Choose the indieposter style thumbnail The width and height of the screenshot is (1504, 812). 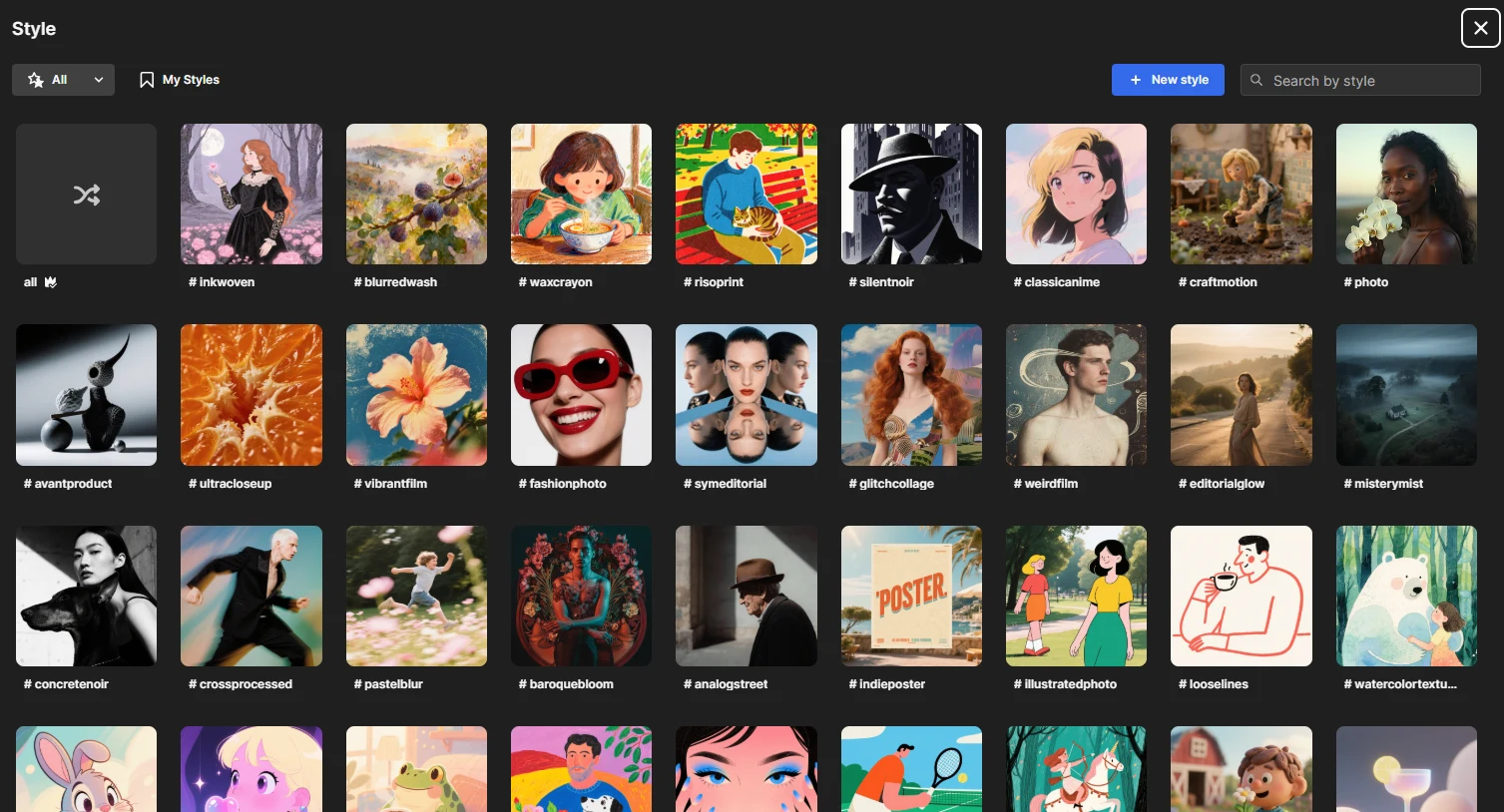[911, 596]
